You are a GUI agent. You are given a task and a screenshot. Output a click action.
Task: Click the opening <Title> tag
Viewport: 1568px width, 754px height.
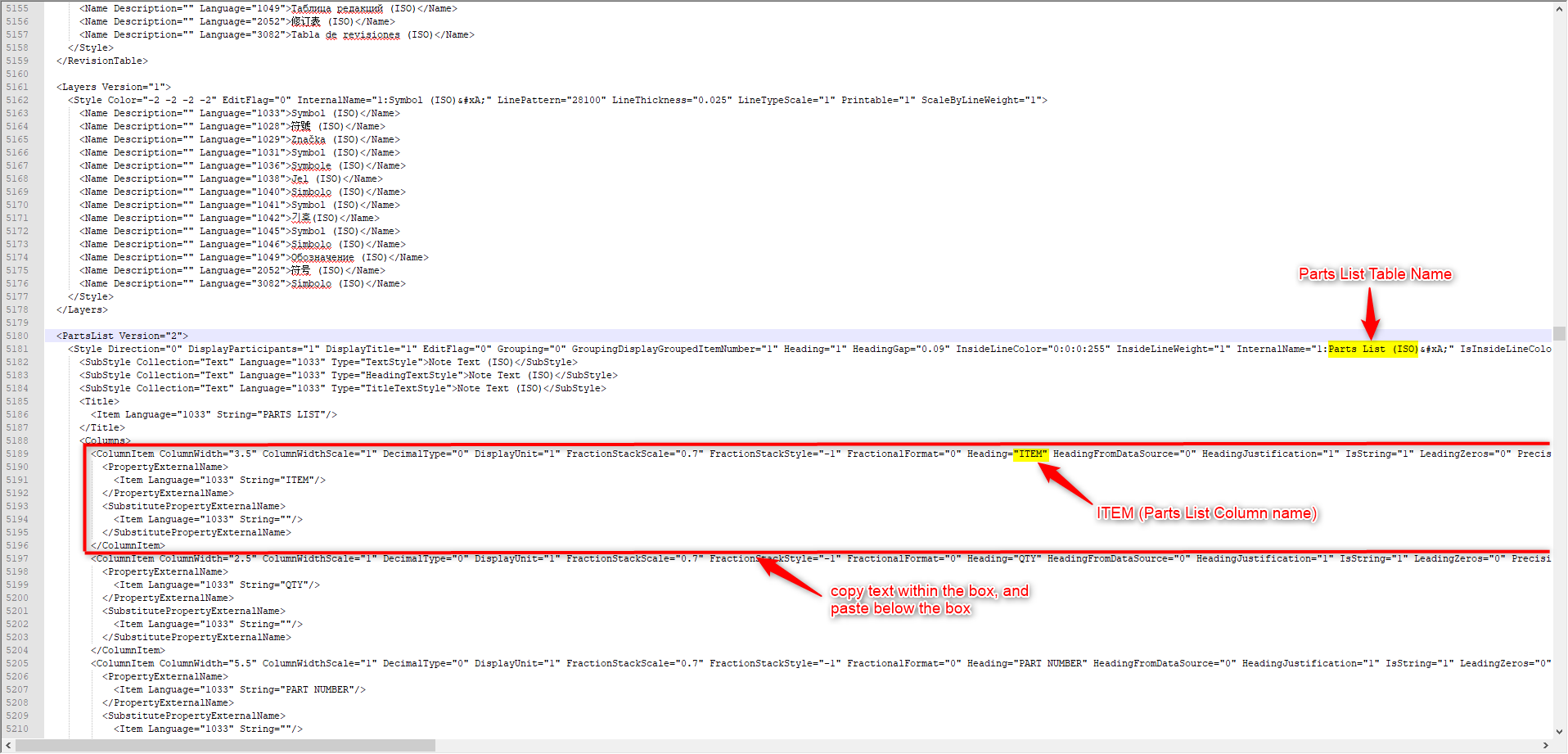click(x=99, y=401)
